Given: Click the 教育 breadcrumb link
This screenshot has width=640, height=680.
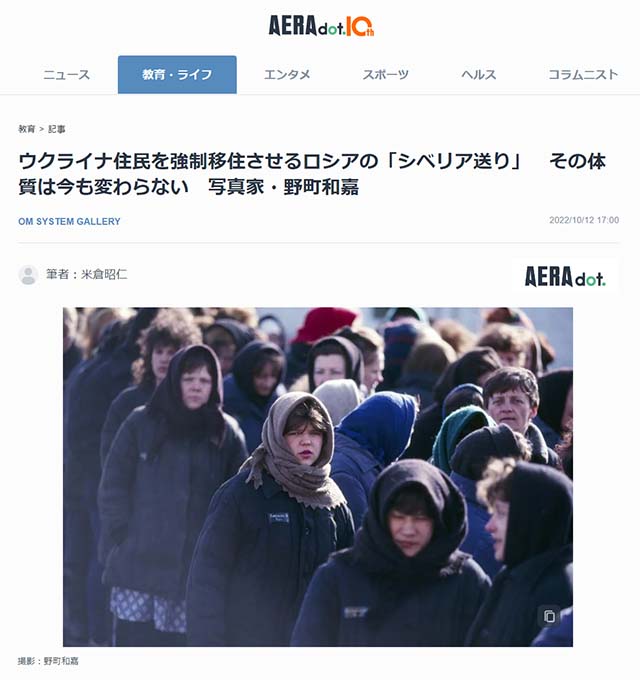Looking at the screenshot, I should tap(26, 129).
